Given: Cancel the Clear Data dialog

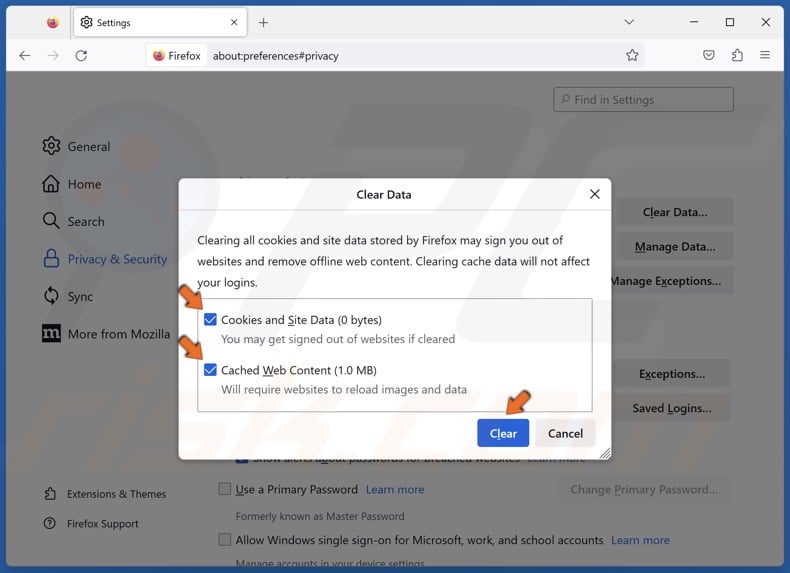Looking at the screenshot, I should (565, 433).
